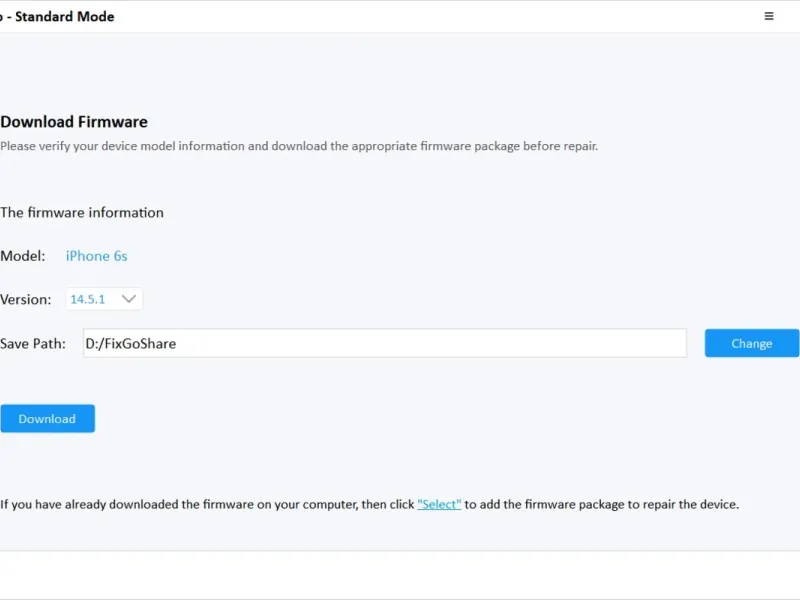Click the "Version:" label
The height and width of the screenshot is (600, 800).
coord(26,299)
